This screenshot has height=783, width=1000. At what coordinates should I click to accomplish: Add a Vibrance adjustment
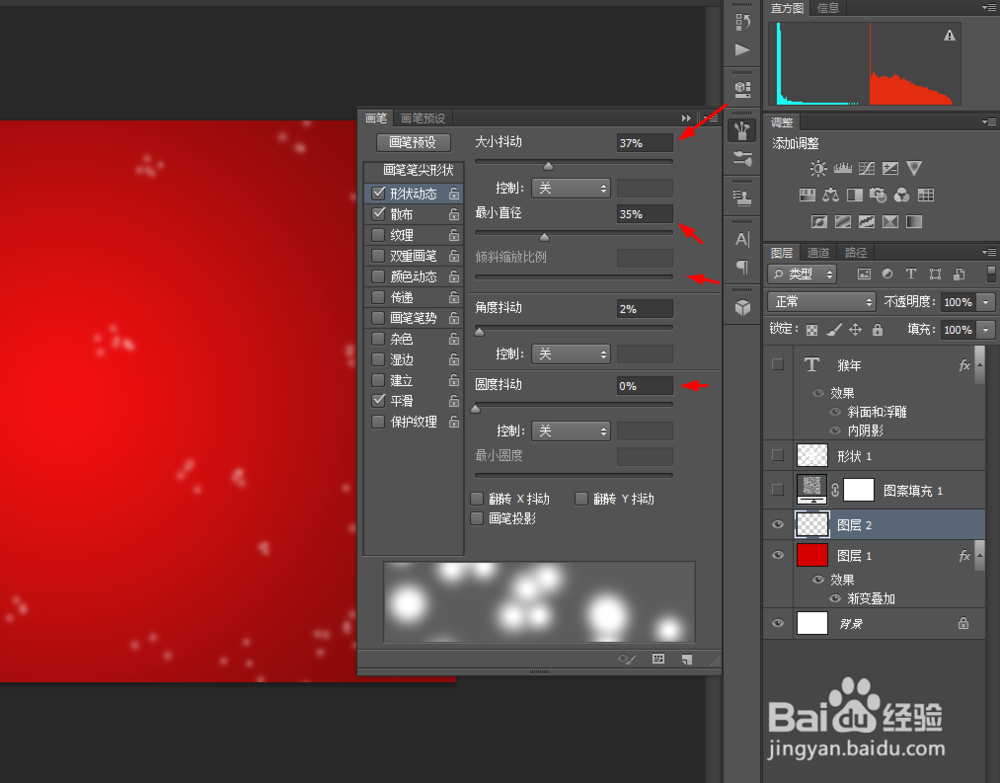click(914, 168)
